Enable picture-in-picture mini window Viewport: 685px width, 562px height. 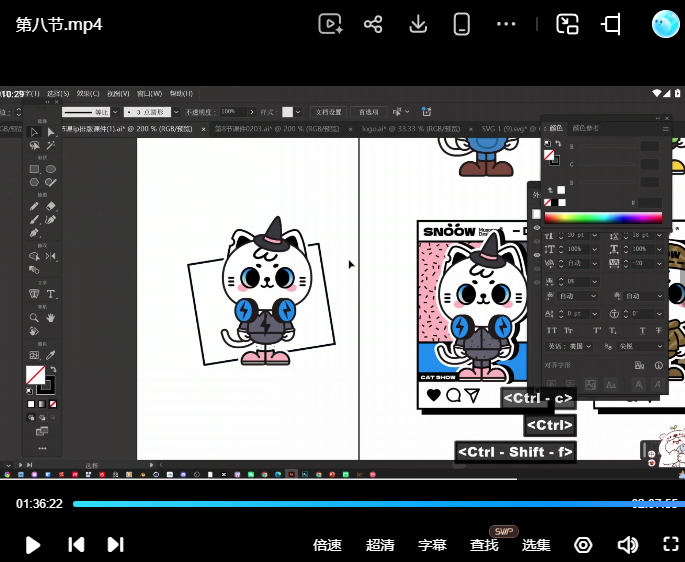(567, 24)
